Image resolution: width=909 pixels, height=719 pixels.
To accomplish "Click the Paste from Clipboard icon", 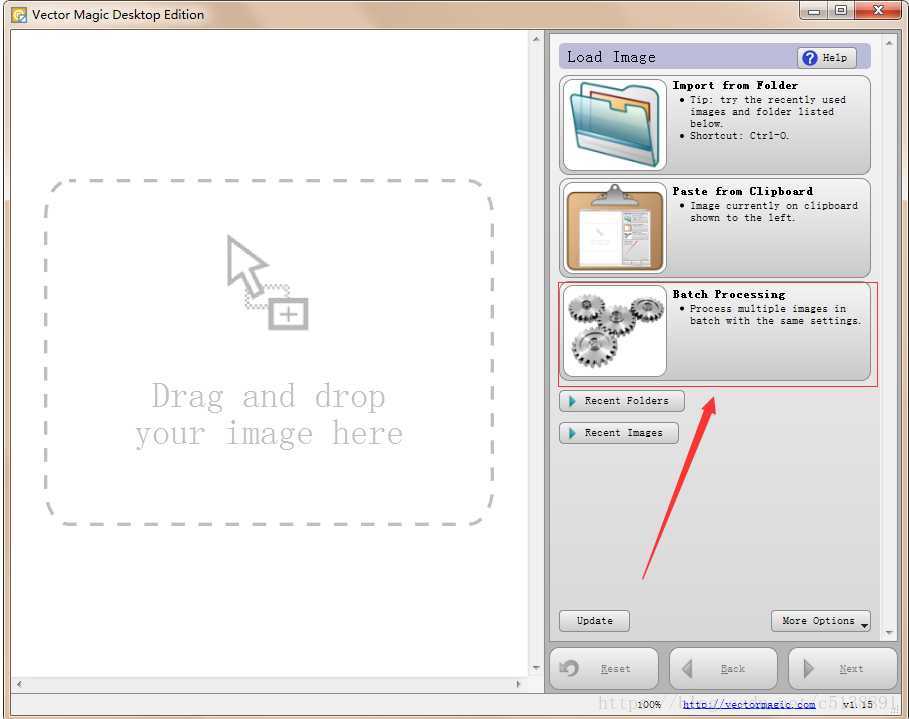I will tap(615, 228).
